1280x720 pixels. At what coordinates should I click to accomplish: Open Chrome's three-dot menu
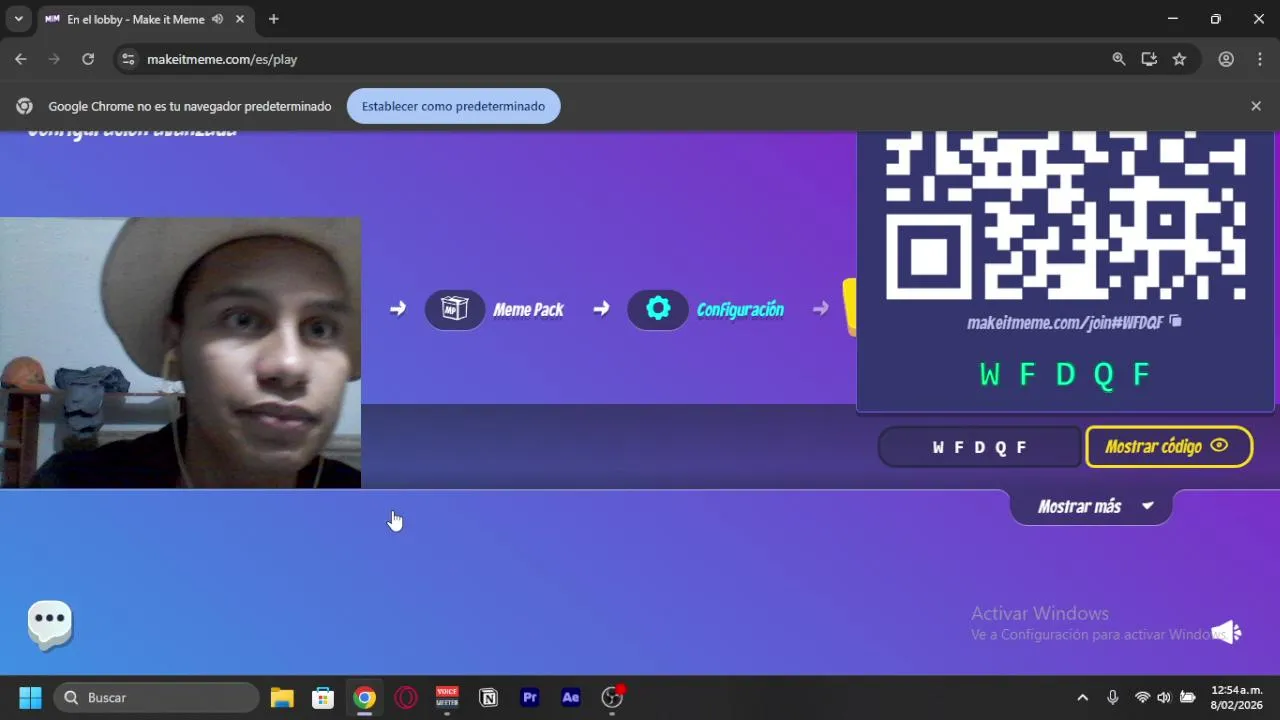tap(1258, 59)
